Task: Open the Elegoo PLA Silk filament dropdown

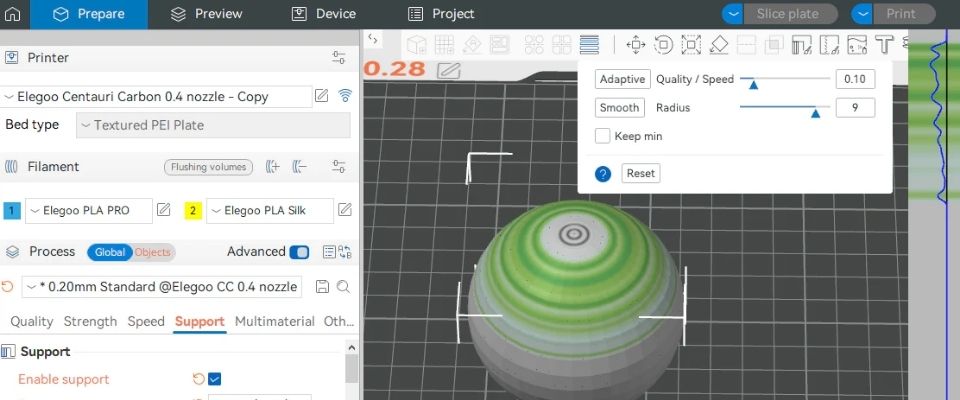Action: (x=269, y=210)
